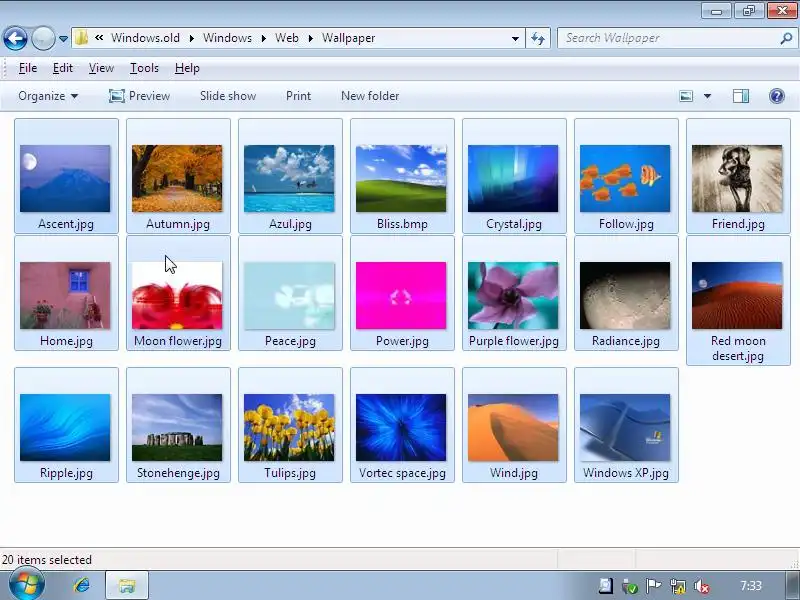The height and width of the screenshot is (600, 800).
Task: Show hidden path levels via double chevron
Action: 99,38
